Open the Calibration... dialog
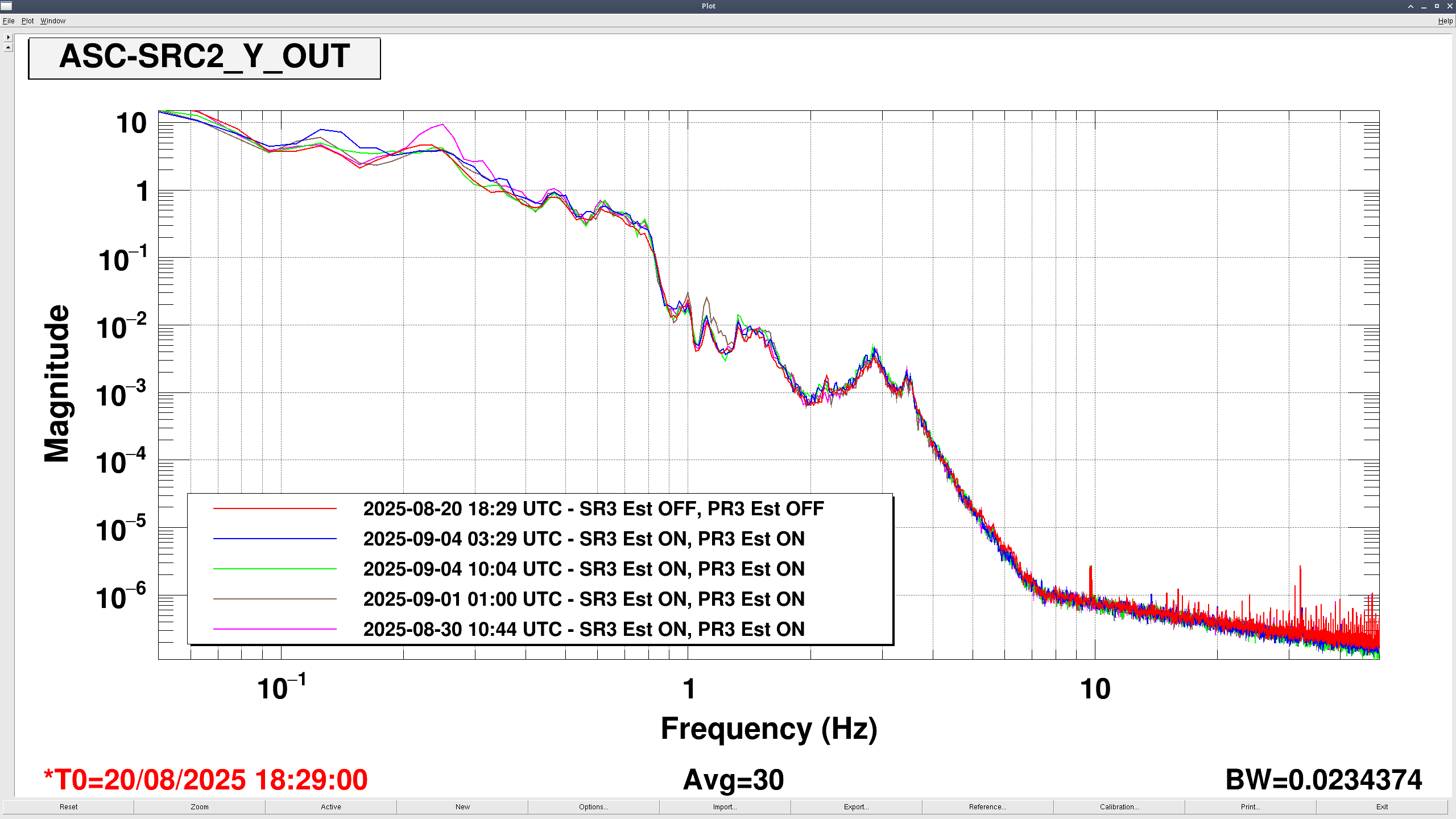Image resolution: width=1456 pixels, height=819 pixels. coord(1119,806)
